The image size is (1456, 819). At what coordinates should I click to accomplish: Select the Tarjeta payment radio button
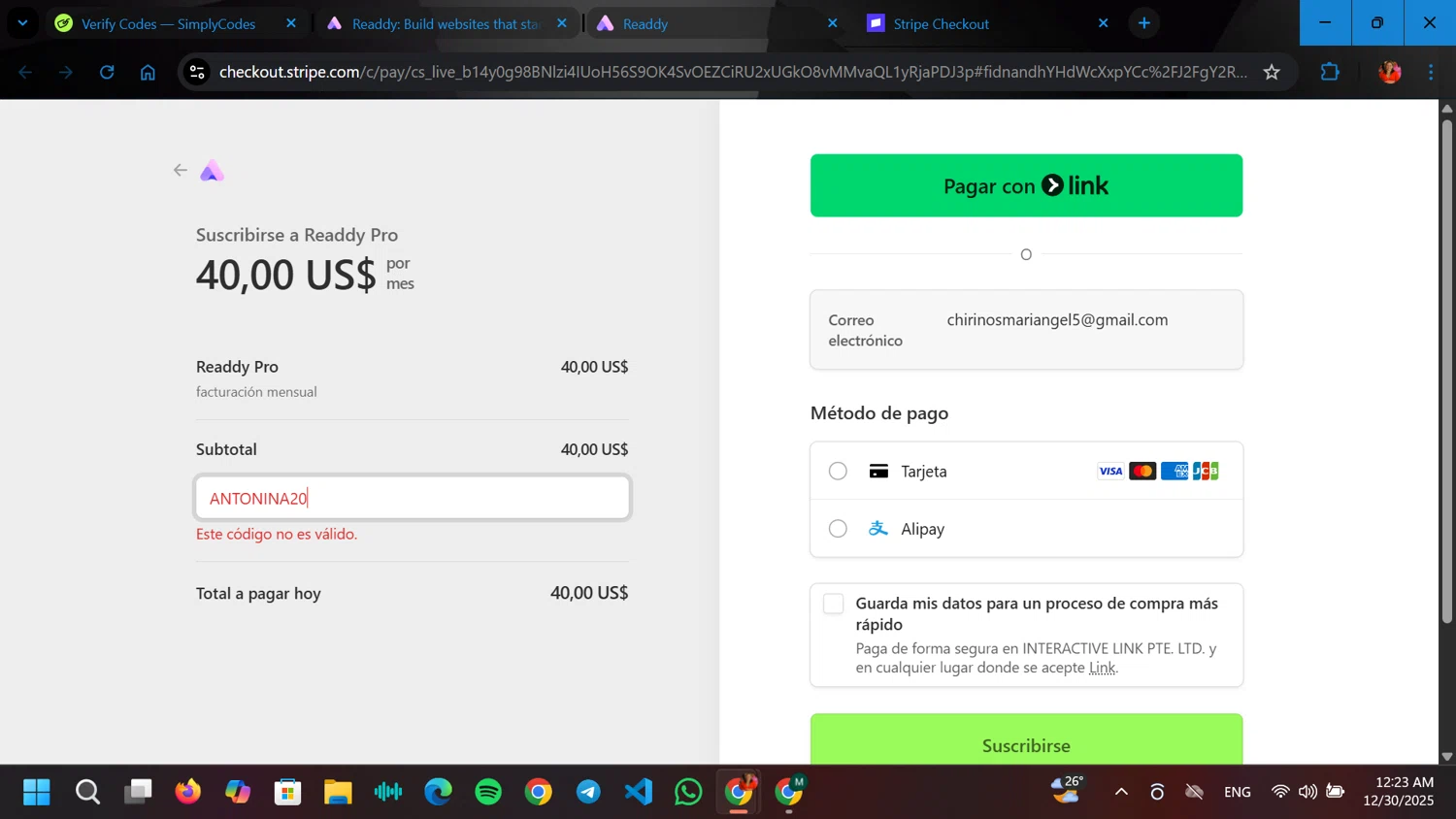click(838, 472)
